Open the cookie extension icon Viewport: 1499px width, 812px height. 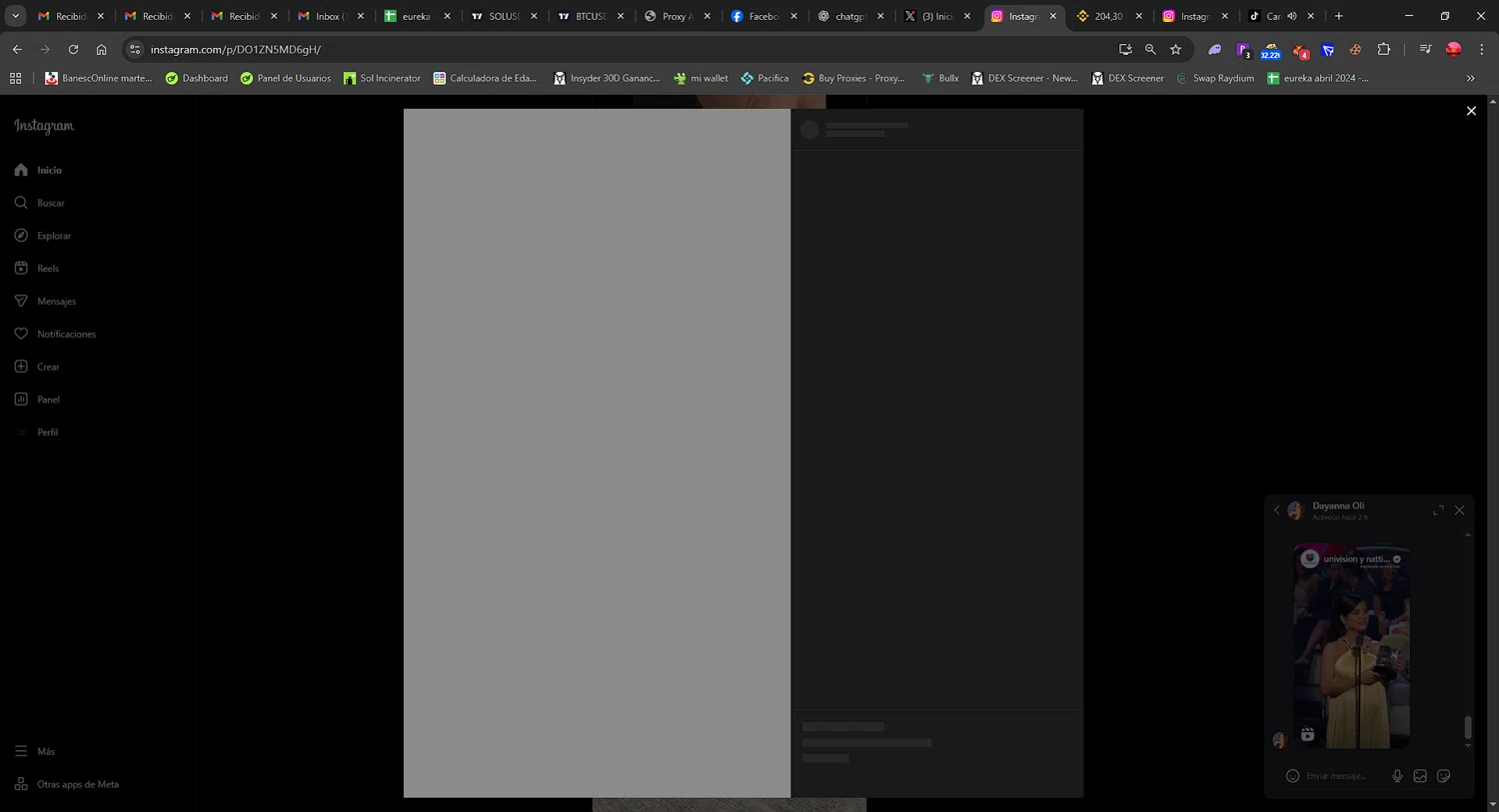[x=1355, y=49]
